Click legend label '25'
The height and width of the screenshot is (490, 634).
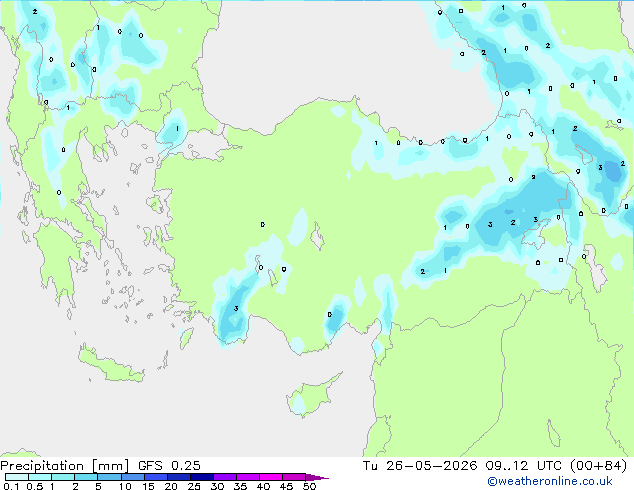pos(194,486)
